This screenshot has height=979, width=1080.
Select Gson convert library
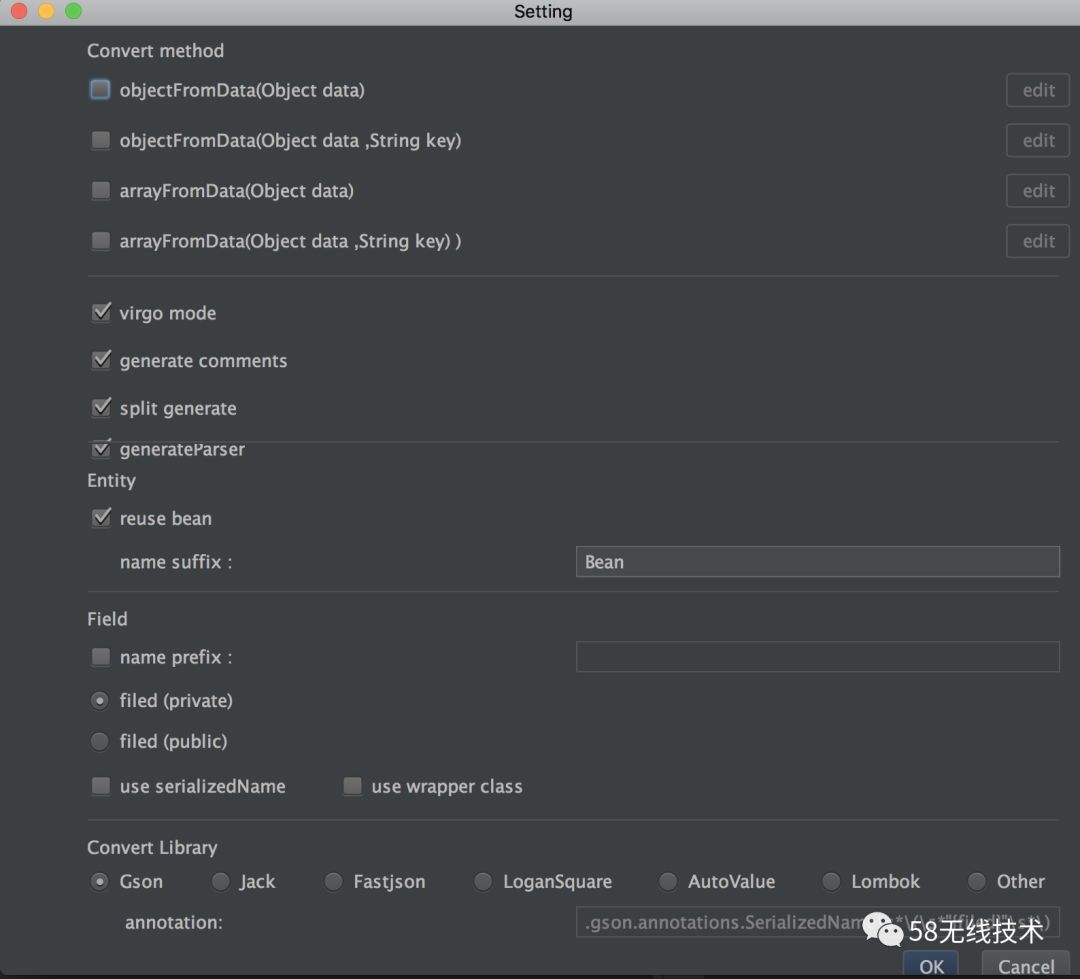tap(100, 881)
